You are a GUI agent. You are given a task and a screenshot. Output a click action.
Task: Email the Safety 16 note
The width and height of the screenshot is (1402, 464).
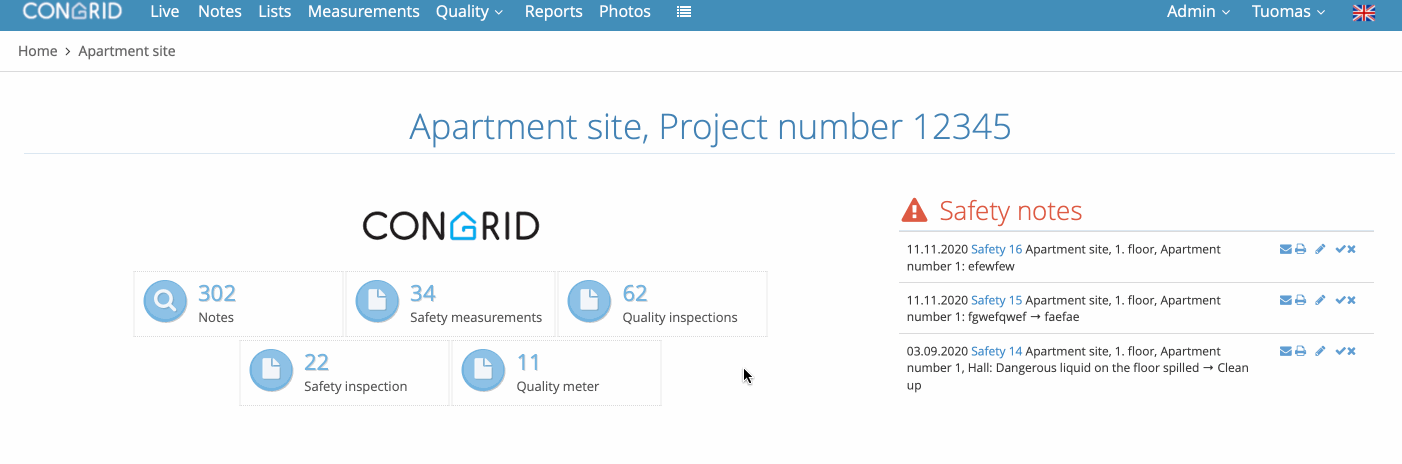click(x=1285, y=249)
